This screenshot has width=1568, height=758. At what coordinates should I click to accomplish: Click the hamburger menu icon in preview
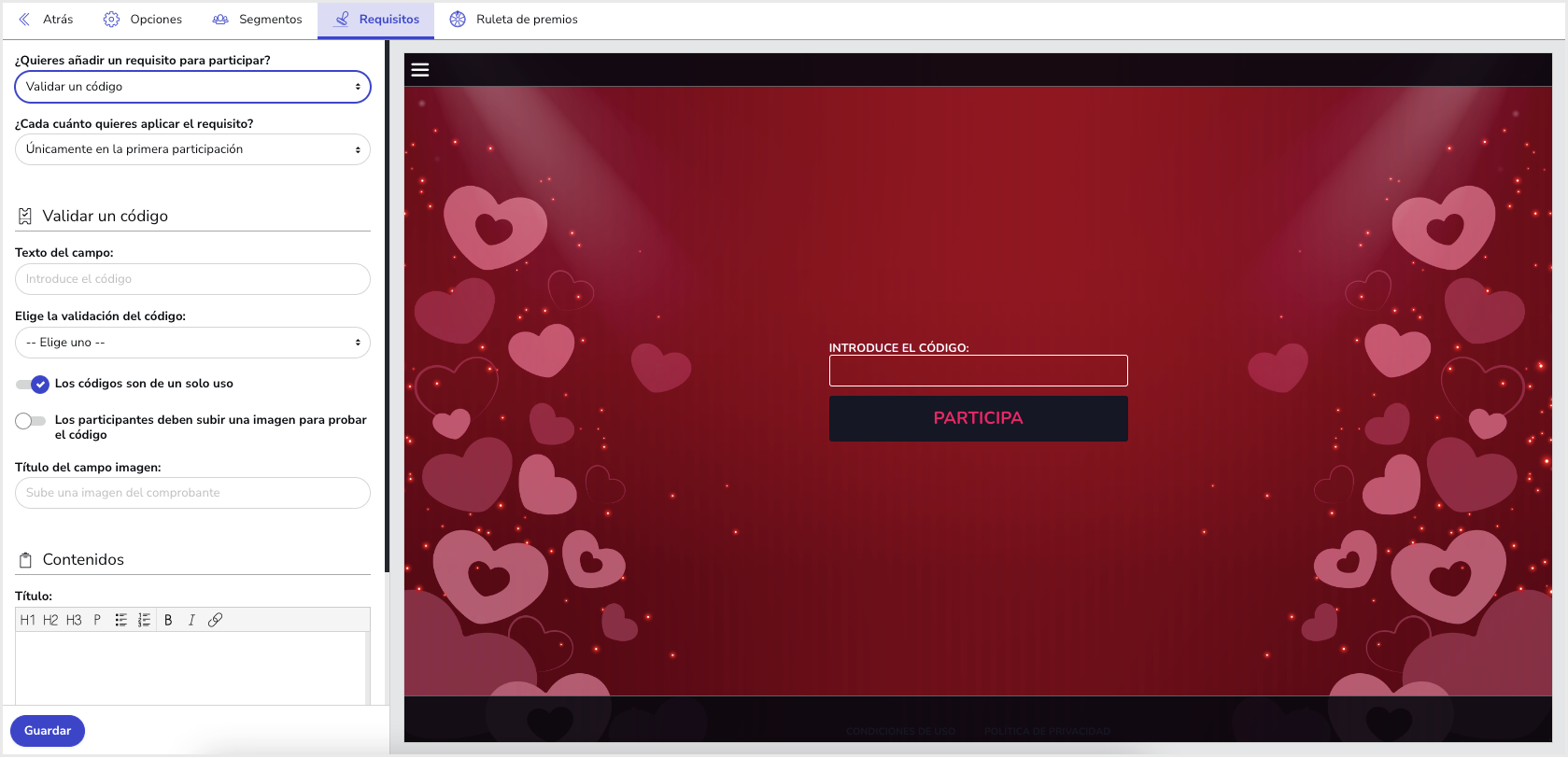[420, 70]
